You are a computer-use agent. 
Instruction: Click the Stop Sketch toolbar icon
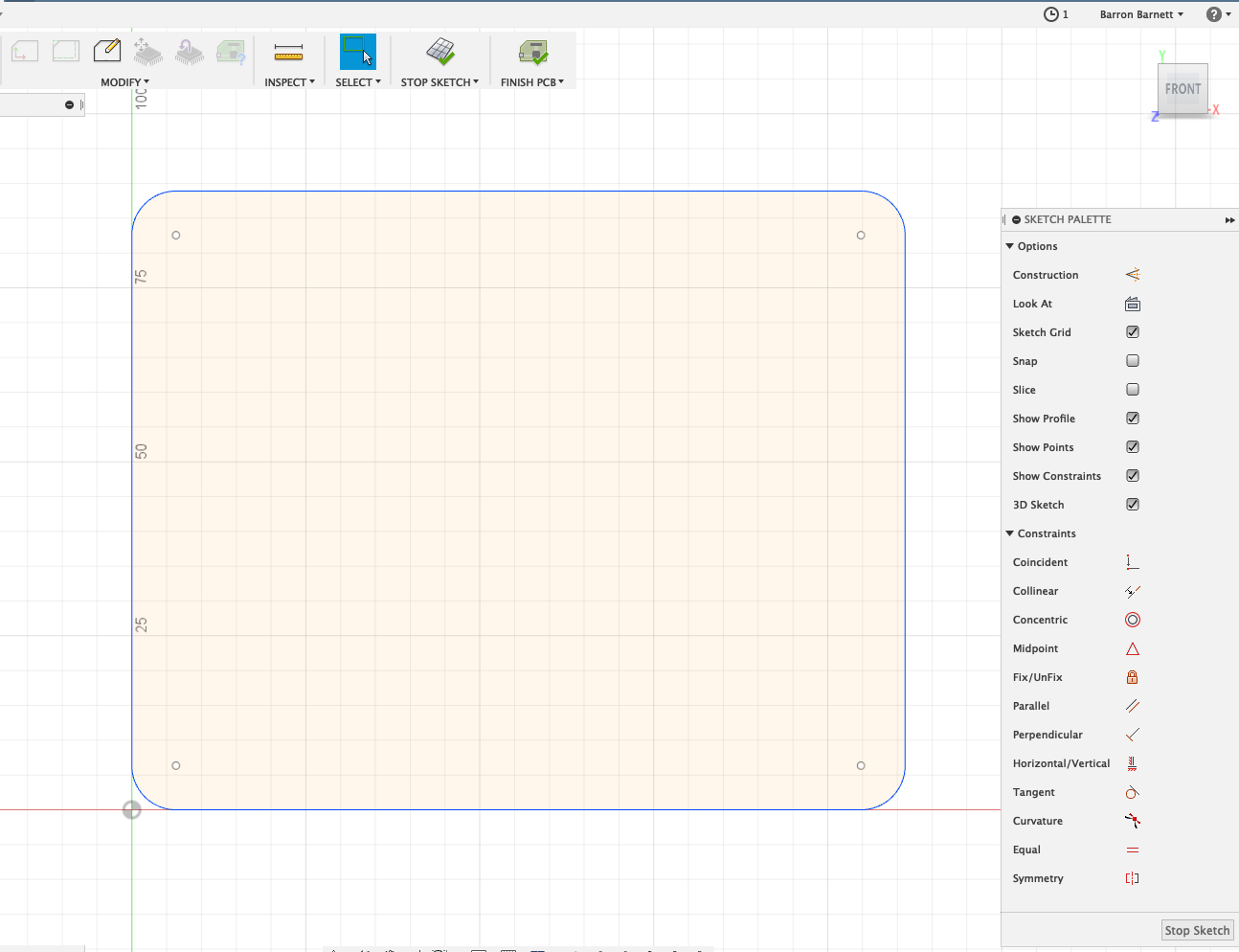439,53
